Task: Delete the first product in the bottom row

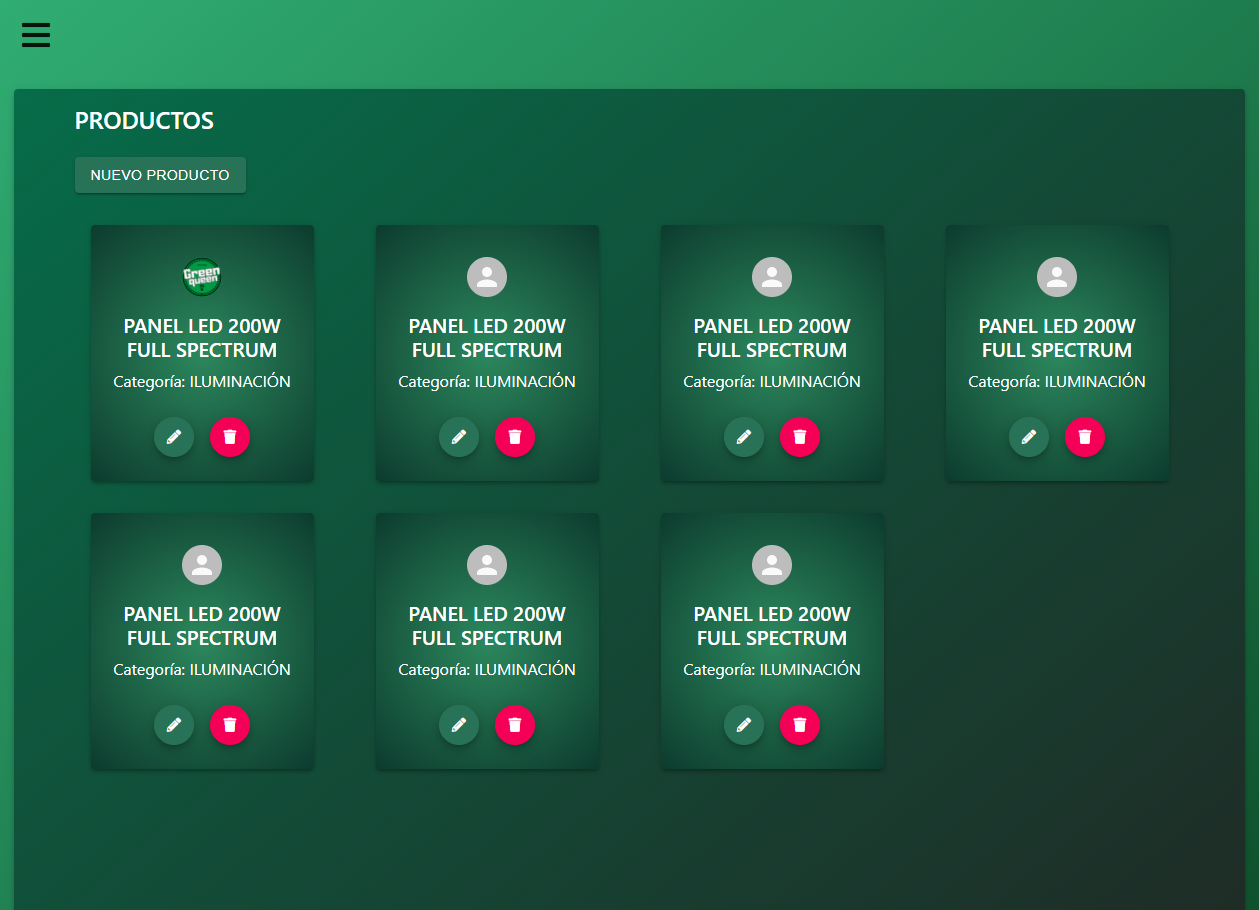Action: coord(230,725)
